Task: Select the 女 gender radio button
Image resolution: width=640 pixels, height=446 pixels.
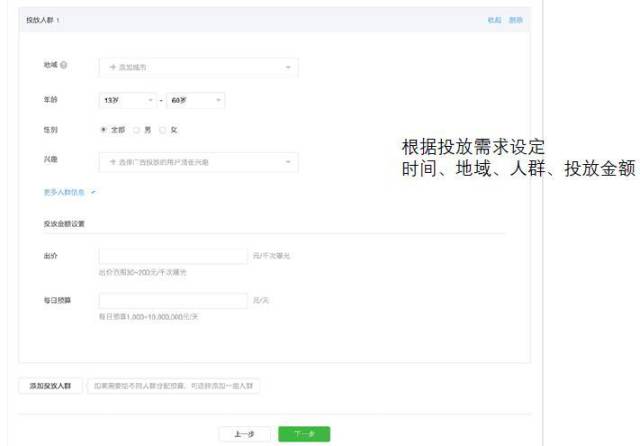Action: (163, 129)
